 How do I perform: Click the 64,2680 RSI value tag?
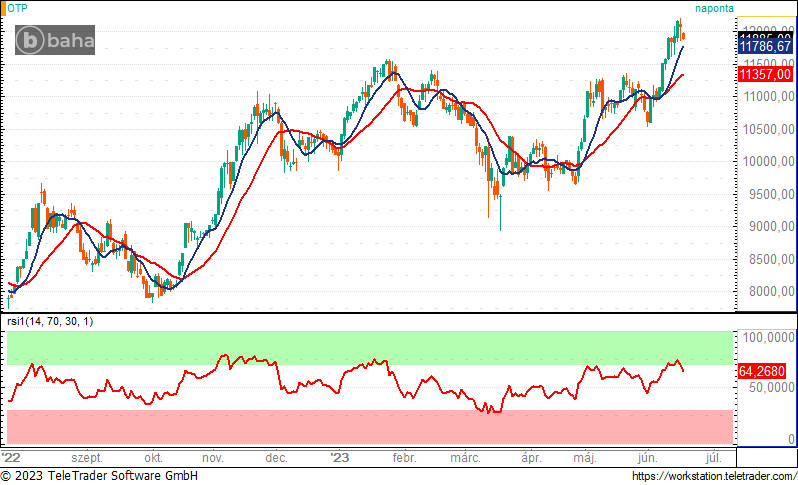click(x=762, y=371)
